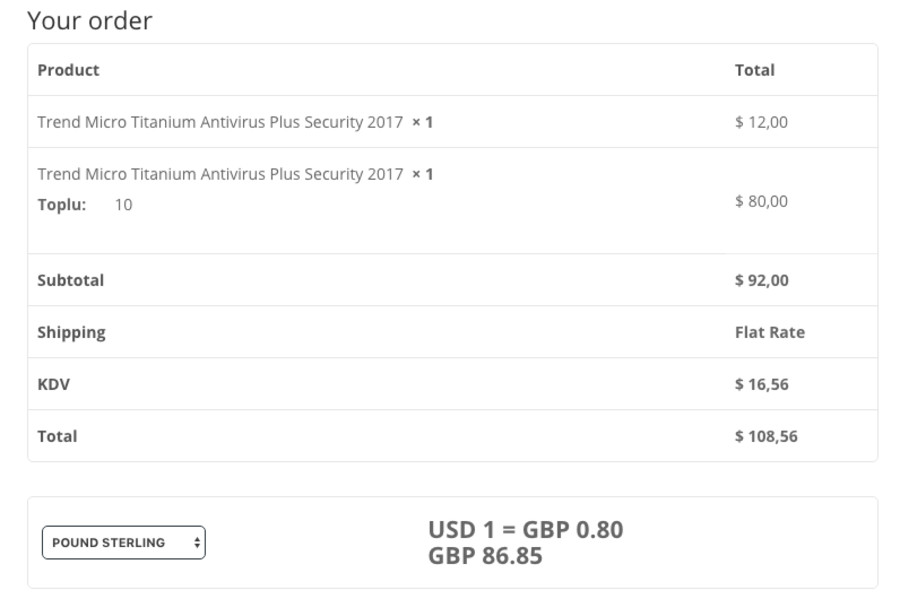Click the dropdown arrows on currency selector
The image size is (900, 616).
click(x=197, y=543)
